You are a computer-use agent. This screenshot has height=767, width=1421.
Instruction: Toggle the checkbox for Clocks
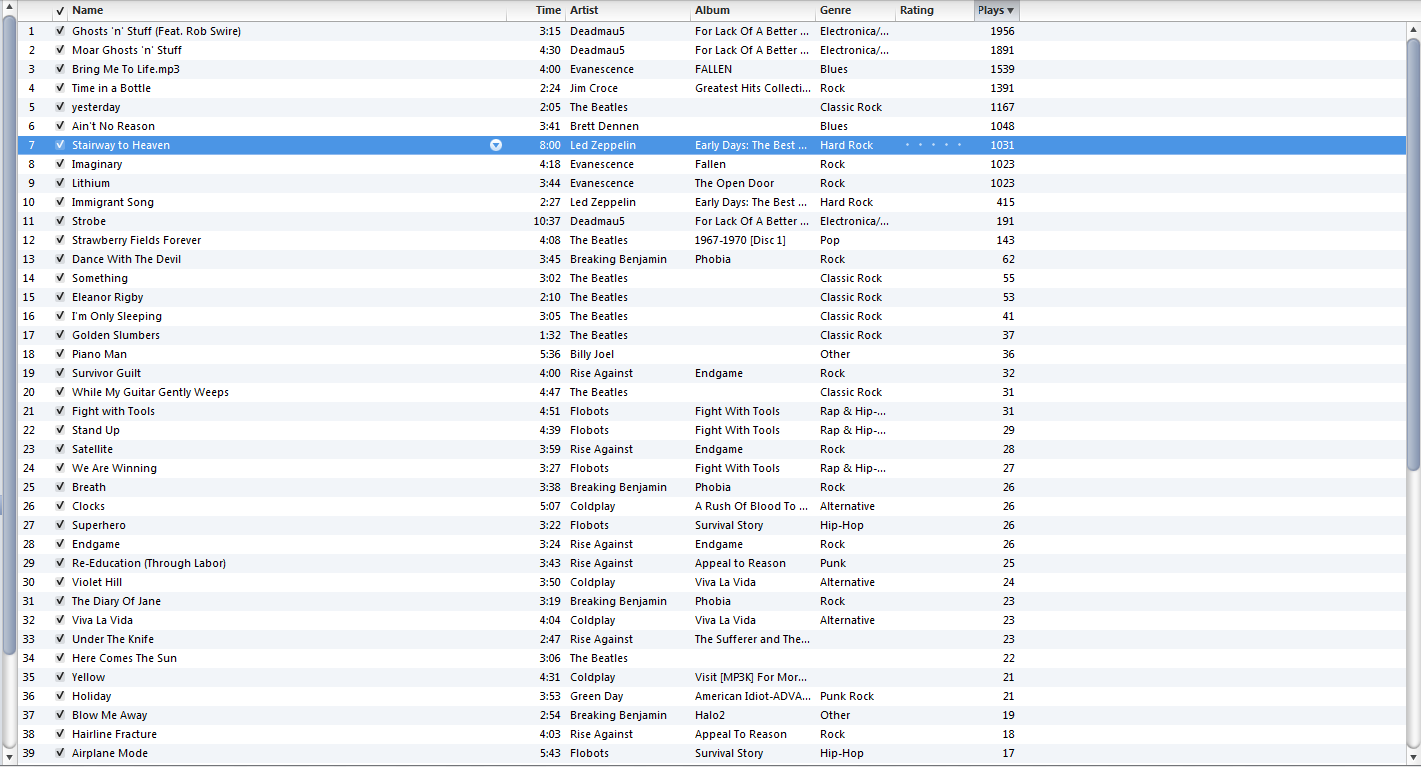point(60,506)
